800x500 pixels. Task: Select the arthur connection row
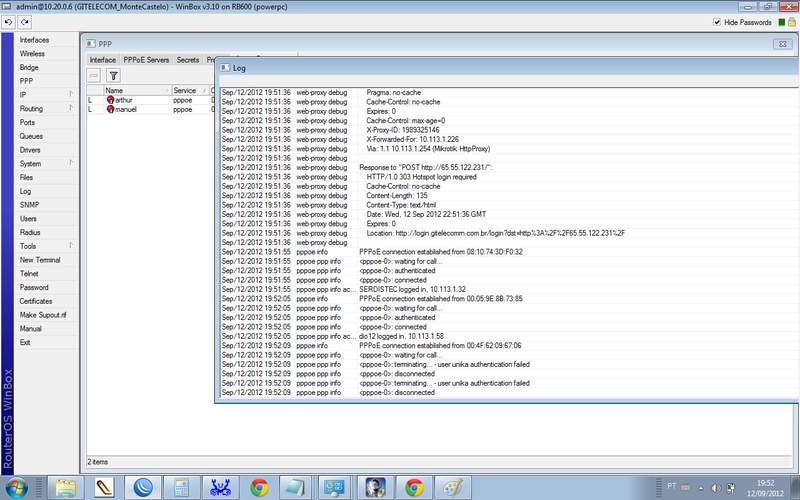(x=151, y=100)
